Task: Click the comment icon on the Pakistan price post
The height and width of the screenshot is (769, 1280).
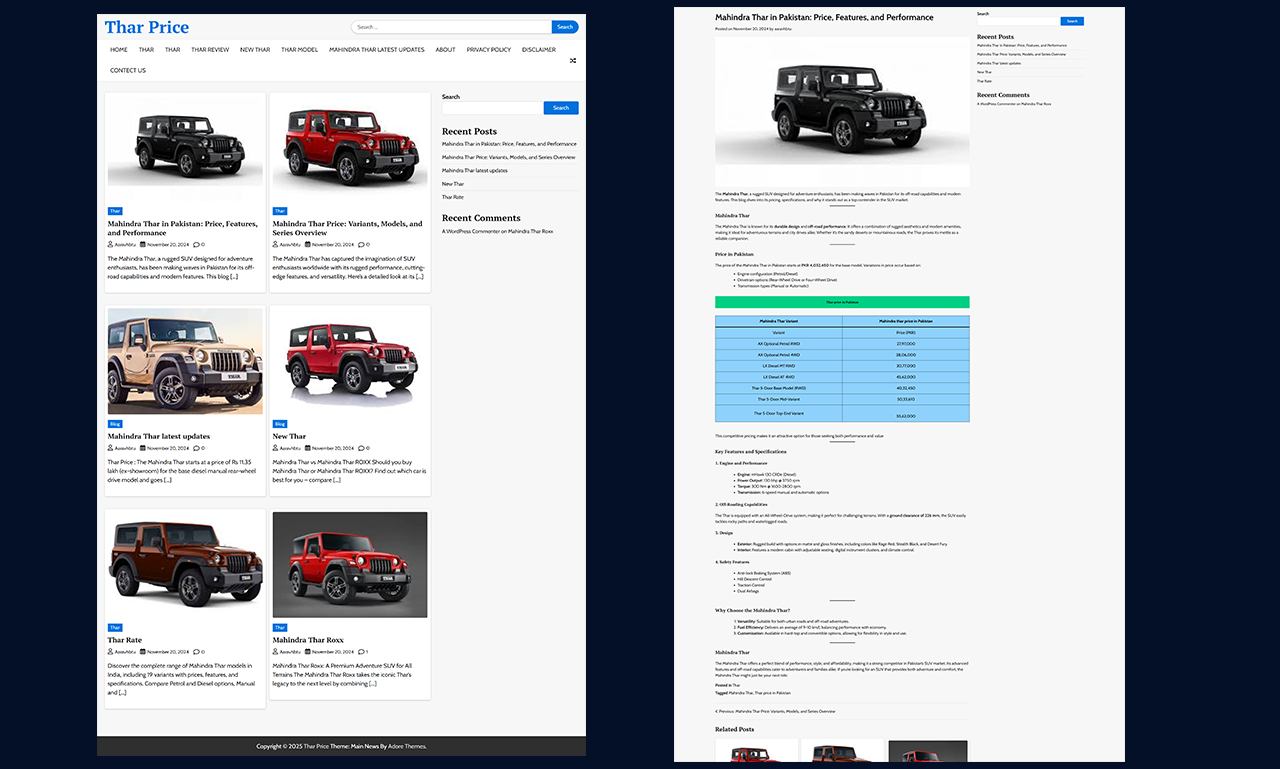Action: (x=195, y=244)
